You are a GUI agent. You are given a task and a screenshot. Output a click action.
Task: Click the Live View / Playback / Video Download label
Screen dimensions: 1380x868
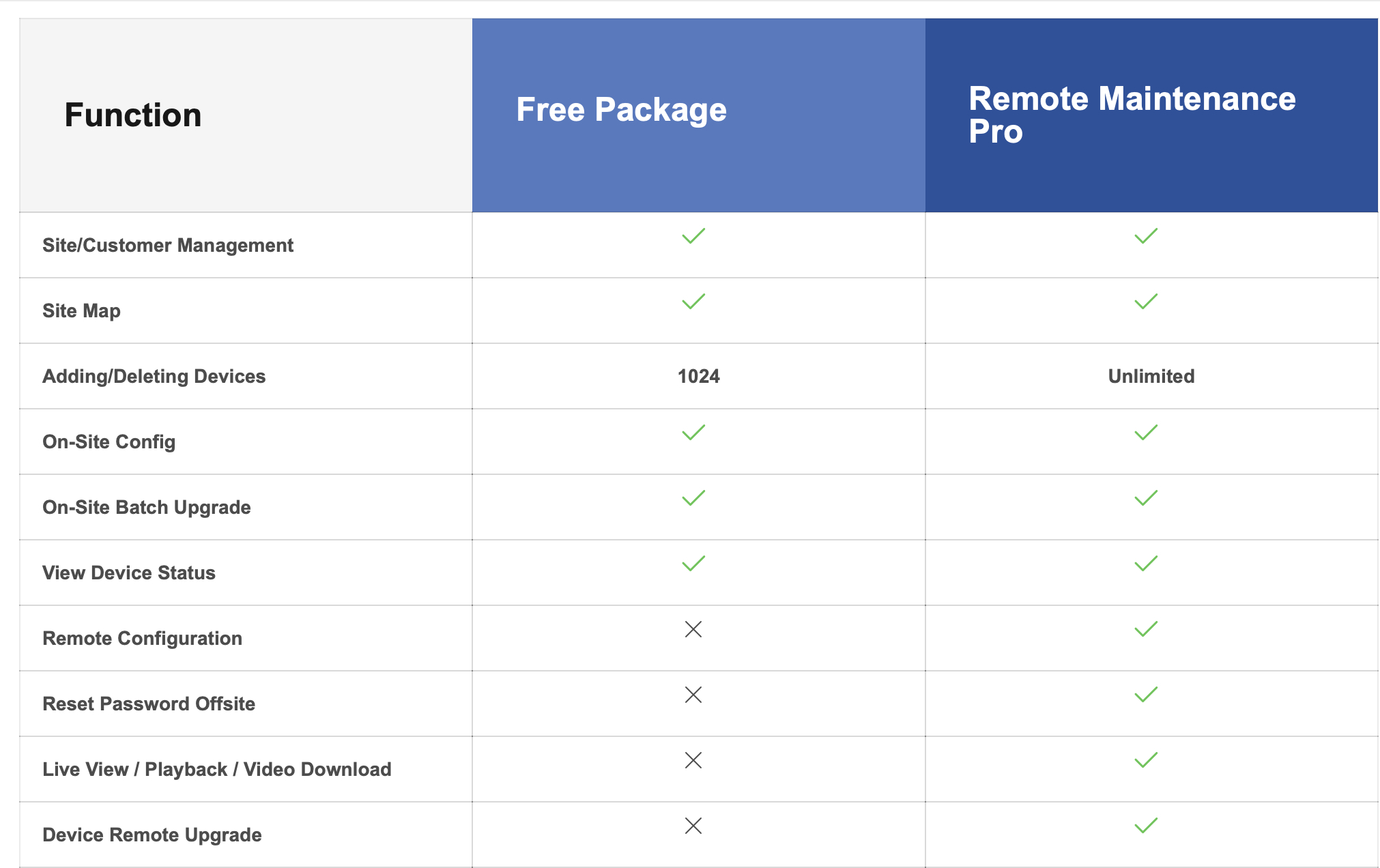point(216,770)
